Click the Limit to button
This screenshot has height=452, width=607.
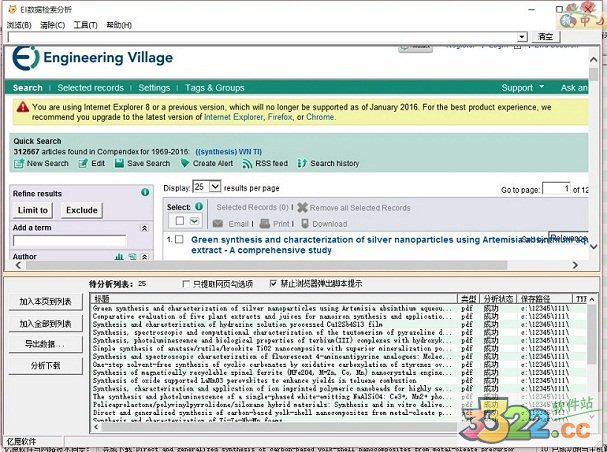(33, 210)
